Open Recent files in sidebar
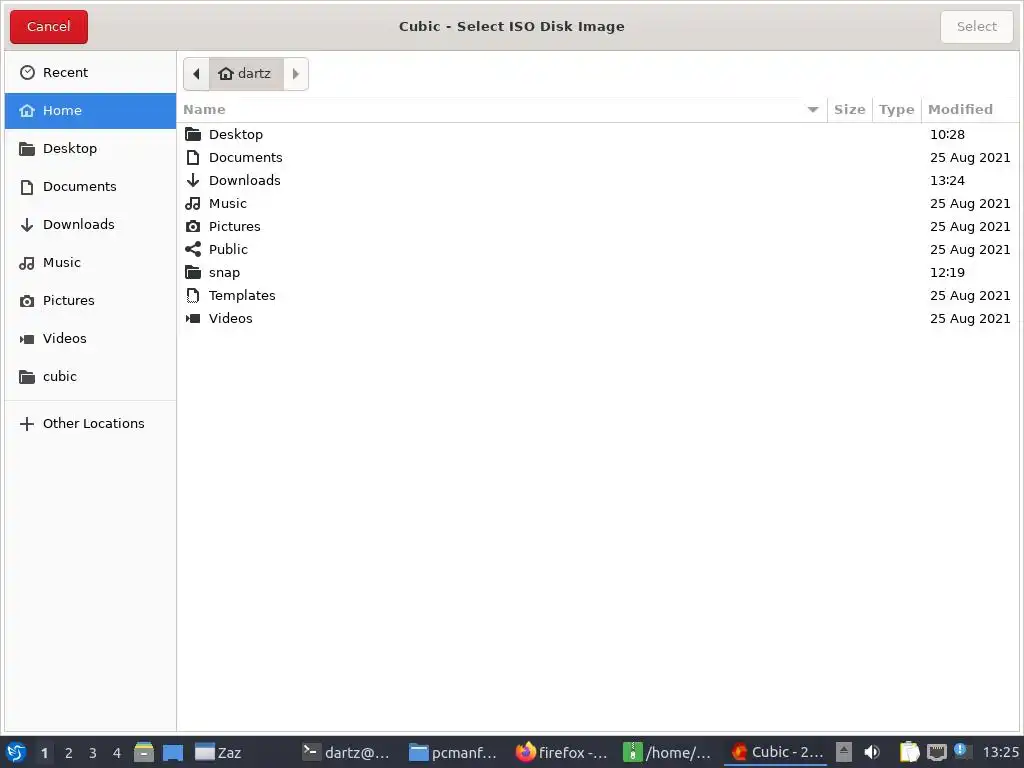This screenshot has height=768, width=1024. 90,72
